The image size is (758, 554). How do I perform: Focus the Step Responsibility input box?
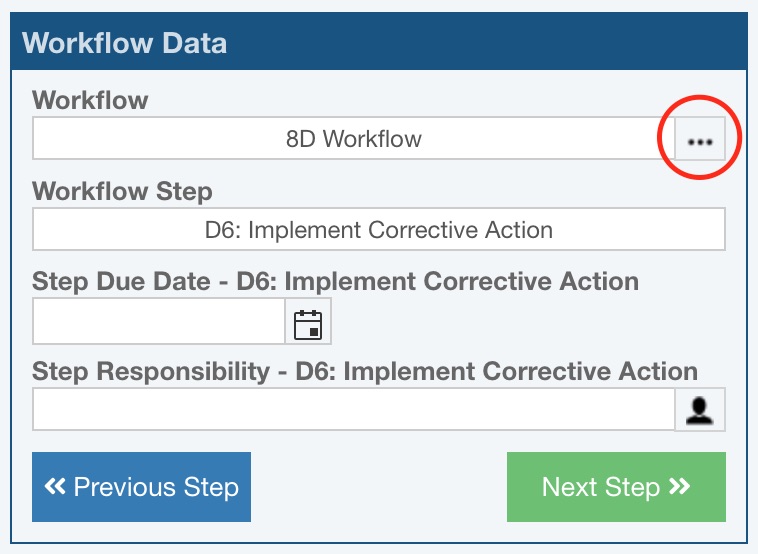353,409
